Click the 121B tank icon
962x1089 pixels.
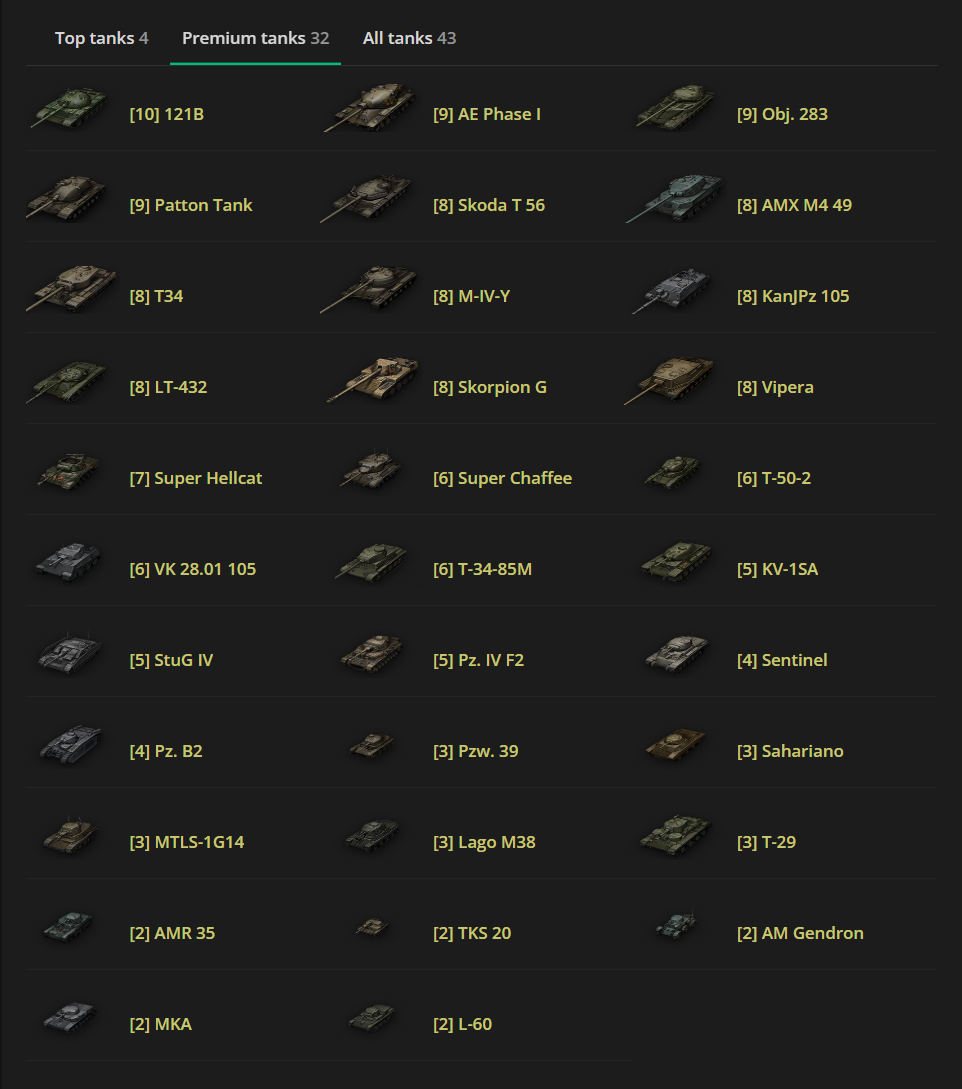69,108
